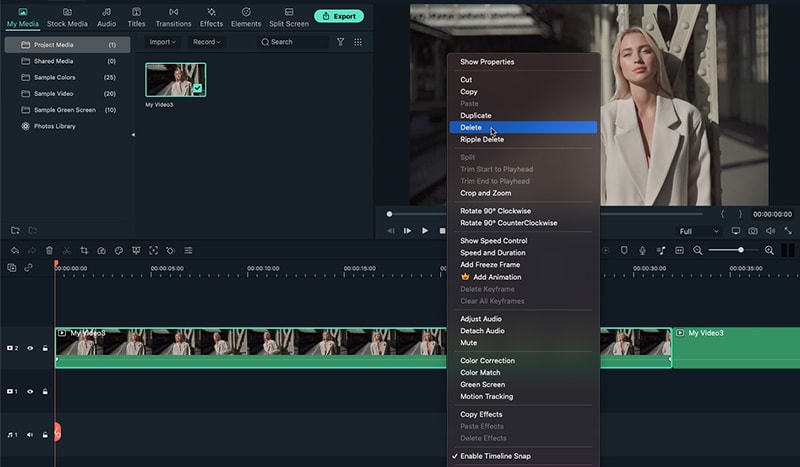Screen dimensions: 800x467
Task: Switch to the Titles tab
Action: click(136, 17)
